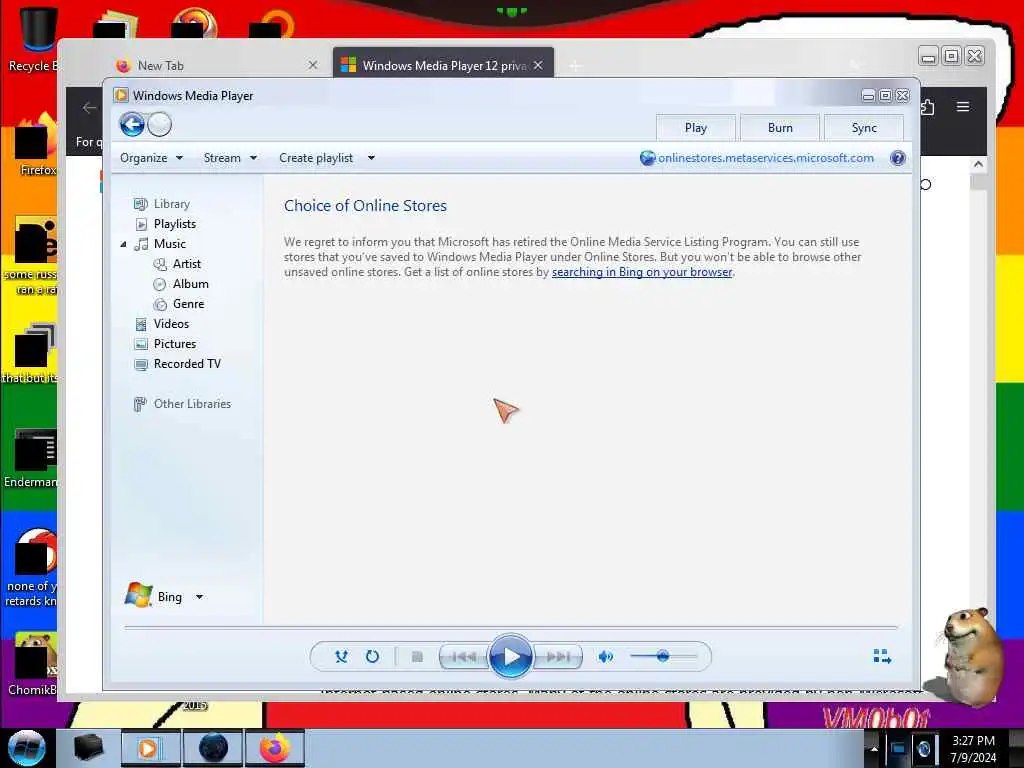Open the Help question mark icon

click(x=898, y=158)
